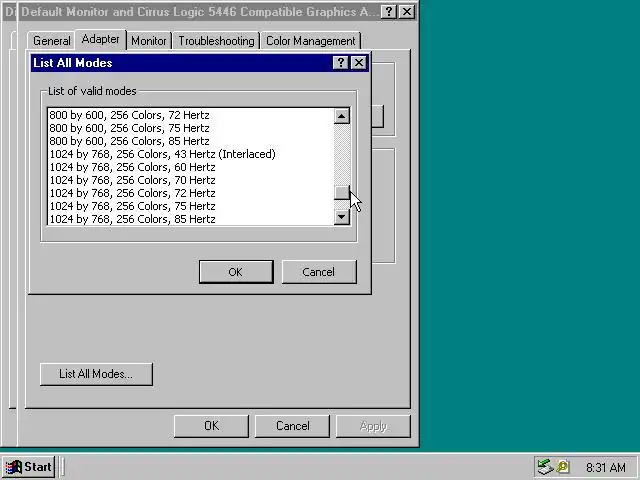Confirm with OK in List All Modes dialog
640x480 pixels.
[x=236, y=272]
